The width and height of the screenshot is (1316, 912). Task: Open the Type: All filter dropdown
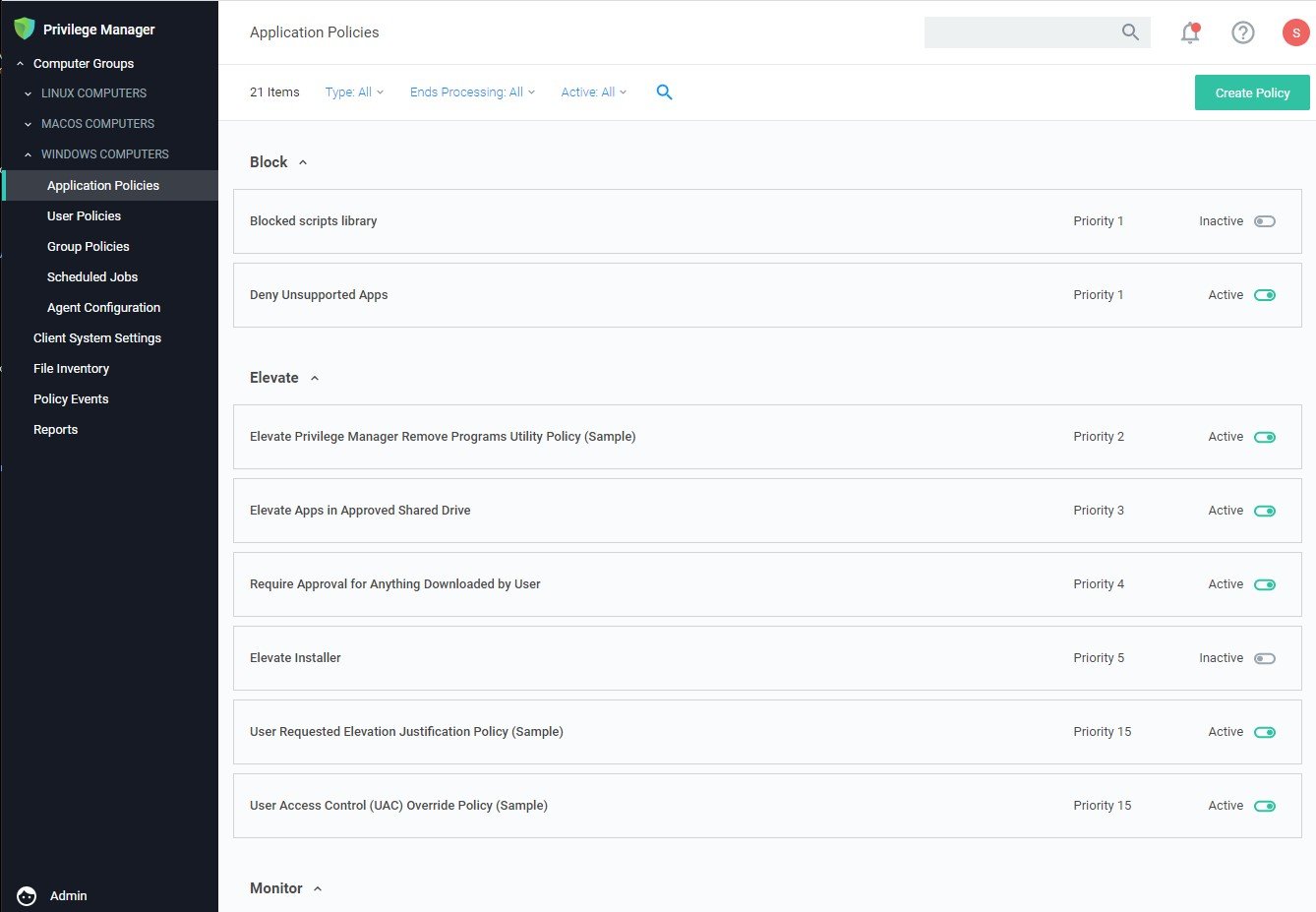click(354, 92)
